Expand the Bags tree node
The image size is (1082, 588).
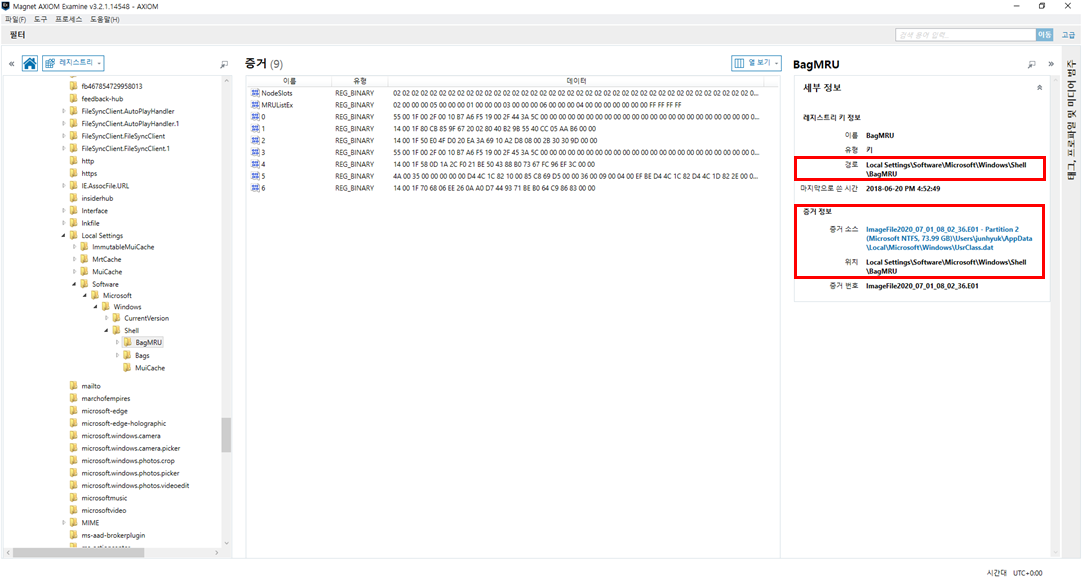coord(117,355)
